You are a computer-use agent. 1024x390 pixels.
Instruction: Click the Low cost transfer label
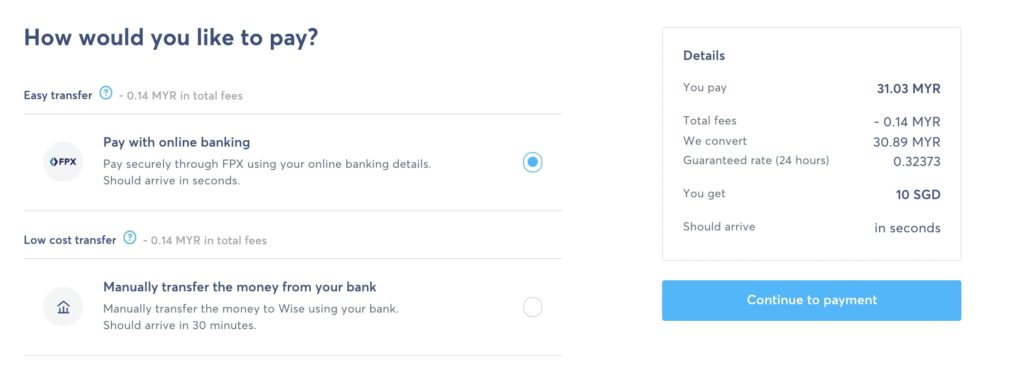click(x=70, y=240)
